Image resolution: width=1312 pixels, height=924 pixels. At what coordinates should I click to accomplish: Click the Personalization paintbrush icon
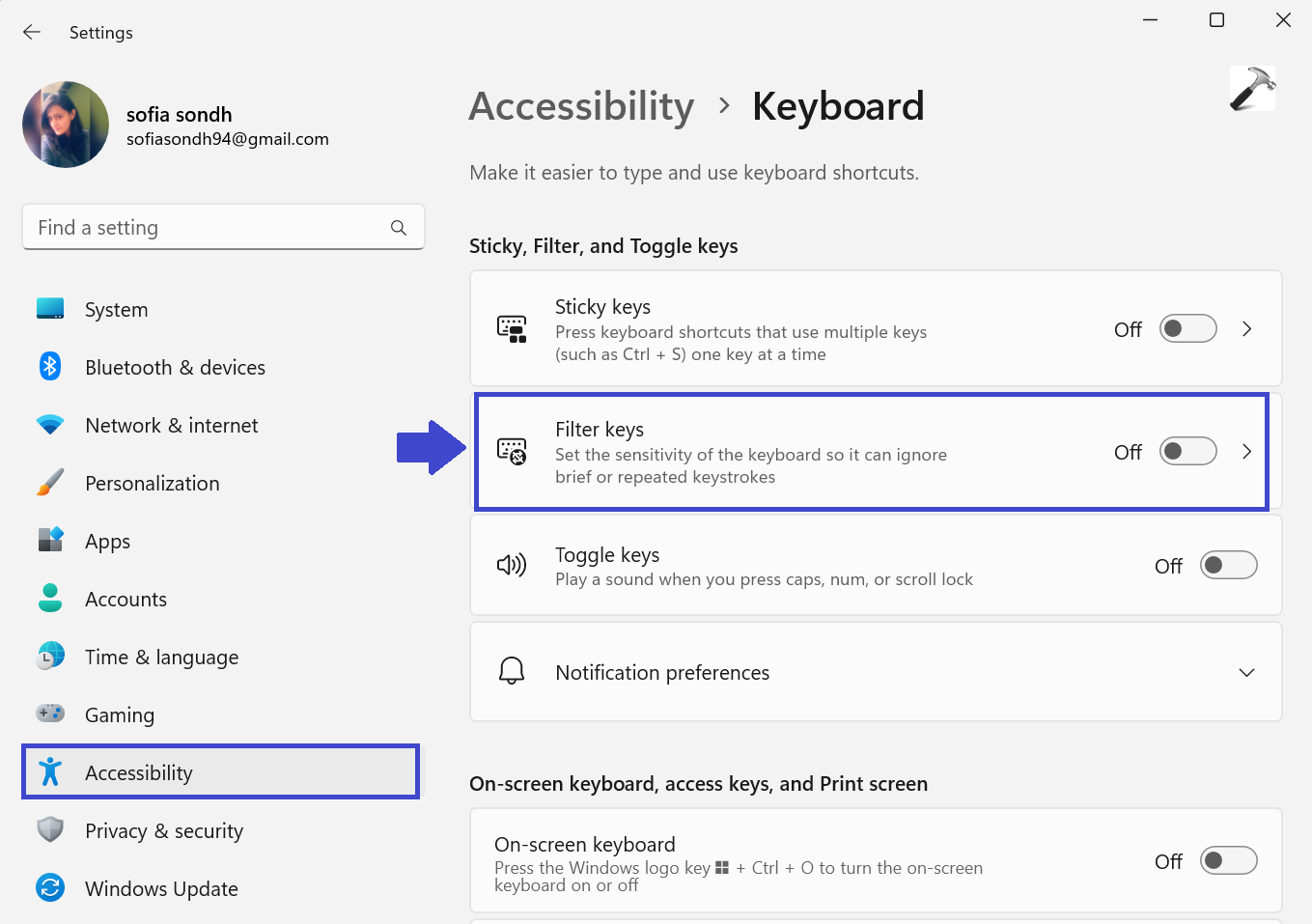50,483
